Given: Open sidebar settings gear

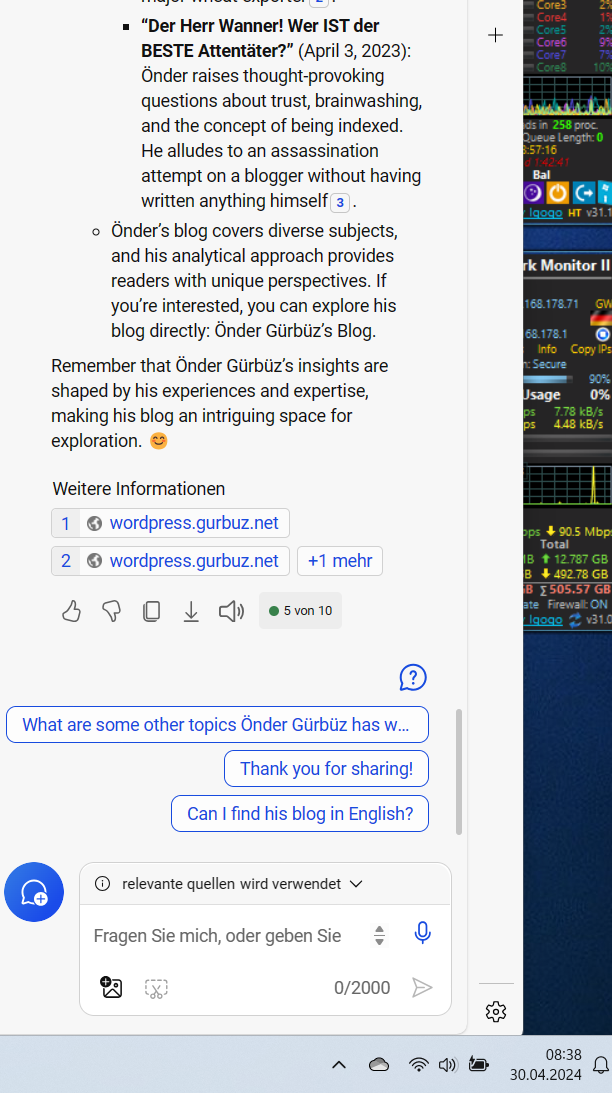Looking at the screenshot, I should click(495, 1012).
